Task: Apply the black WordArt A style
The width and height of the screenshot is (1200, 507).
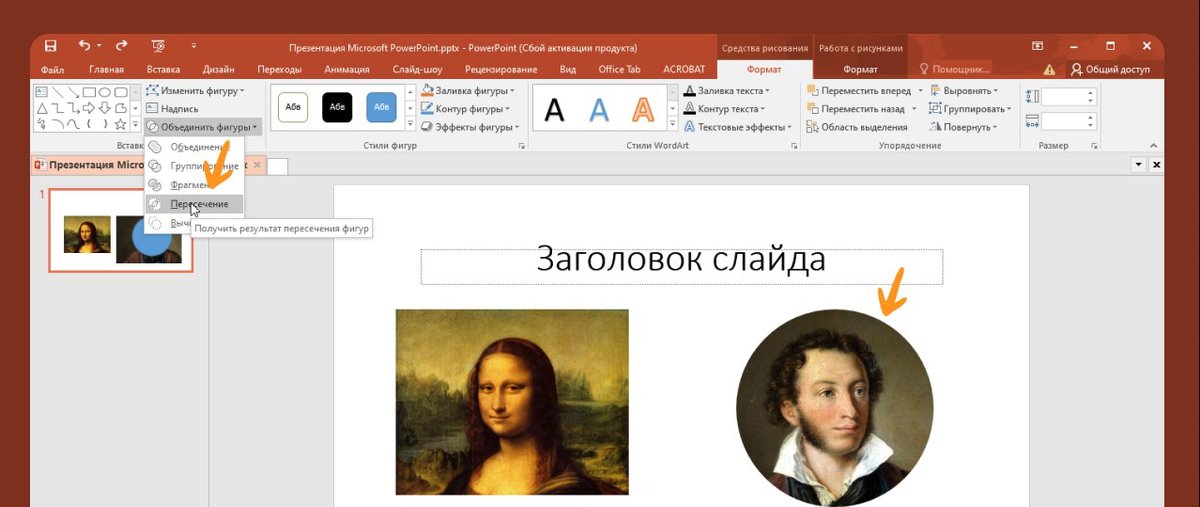Action: [x=554, y=108]
